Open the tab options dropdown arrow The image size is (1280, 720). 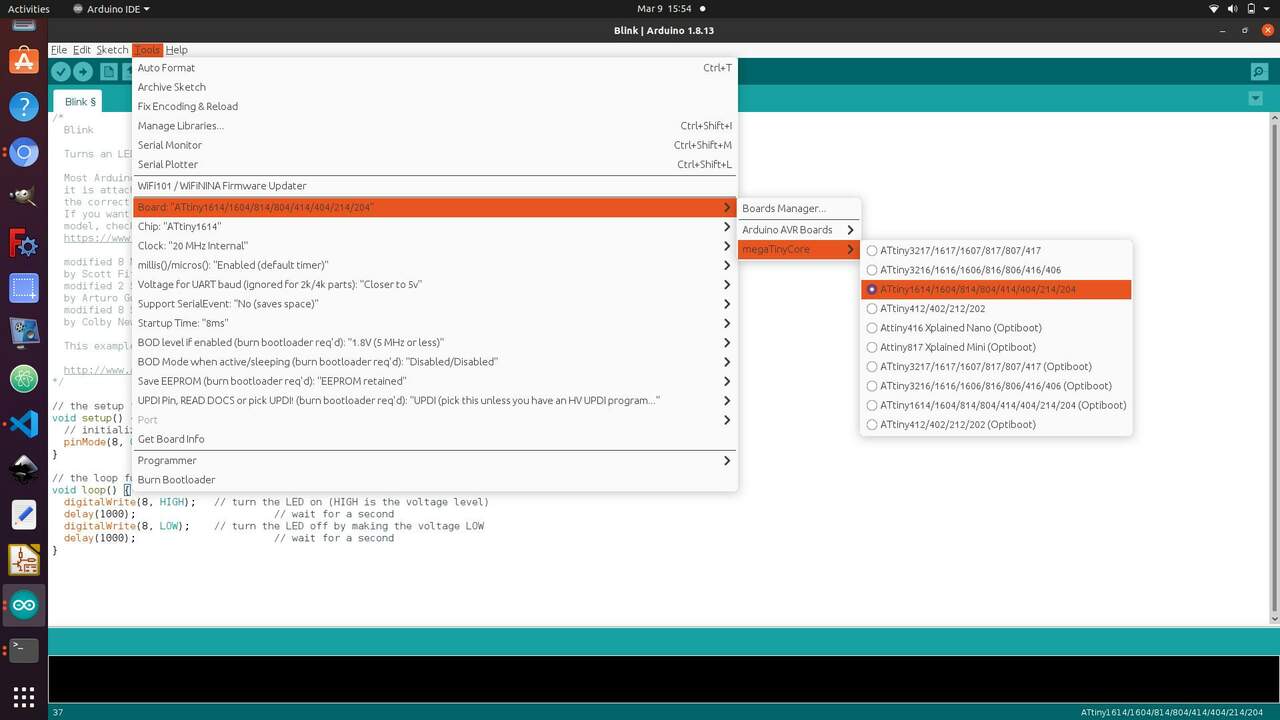click(x=1256, y=99)
